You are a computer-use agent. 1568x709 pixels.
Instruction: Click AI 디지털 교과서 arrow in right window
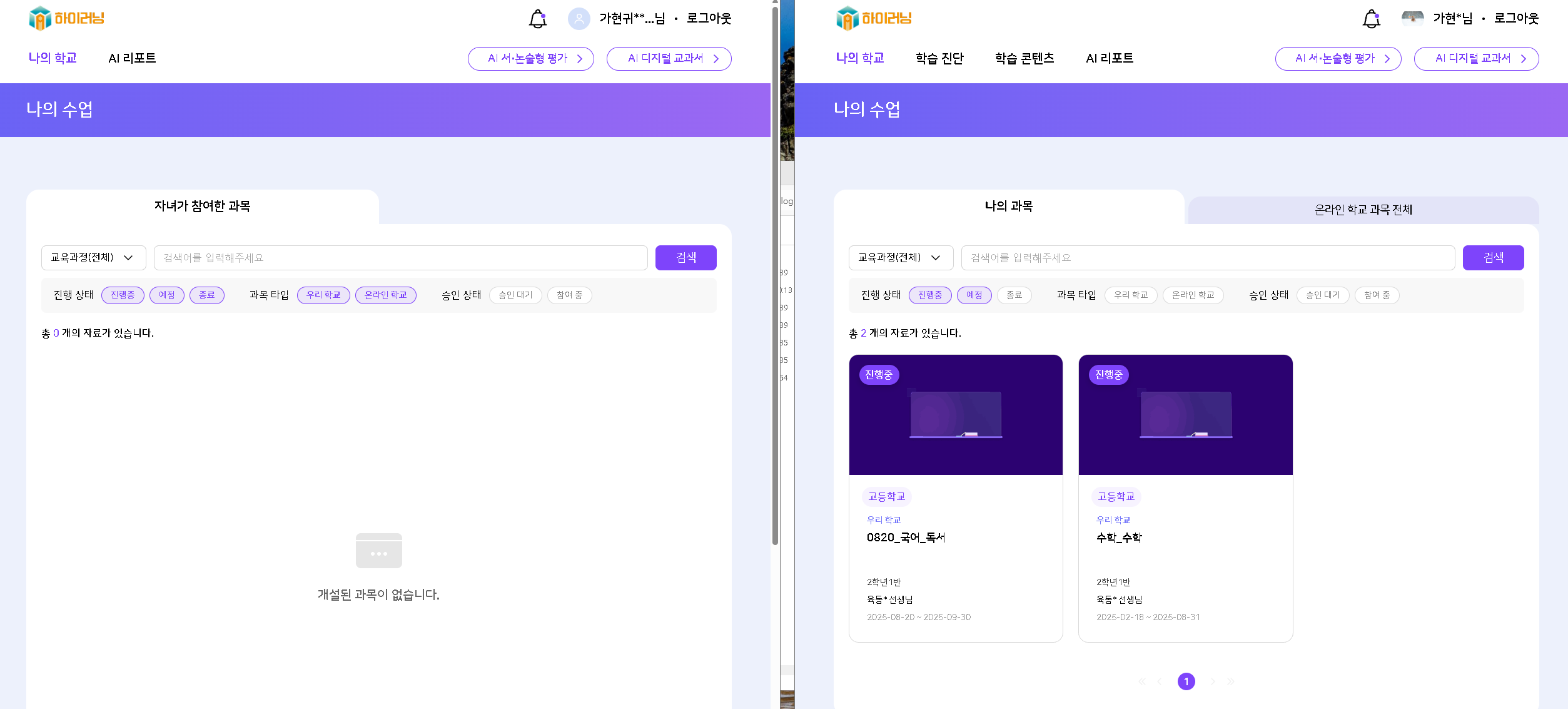1524,59
